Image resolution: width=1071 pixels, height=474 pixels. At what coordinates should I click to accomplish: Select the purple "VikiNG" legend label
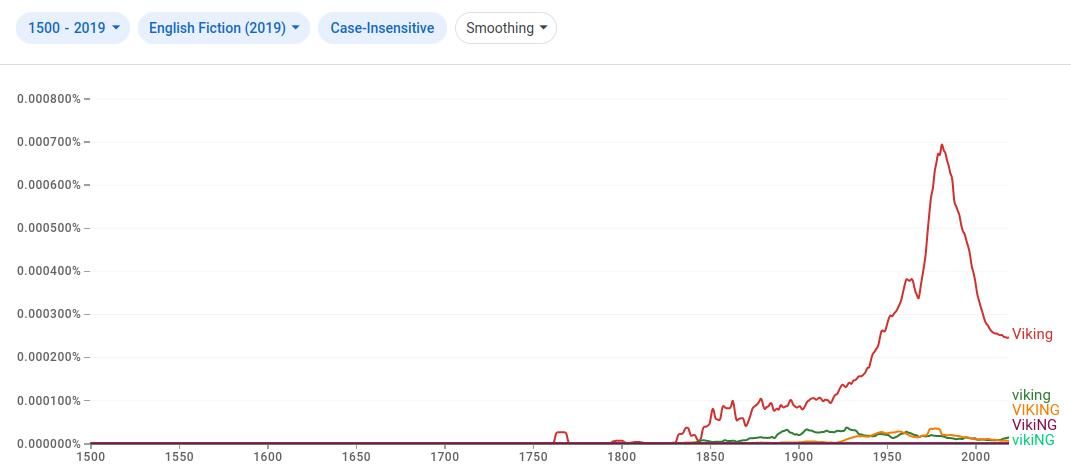(x=1034, y=425)
